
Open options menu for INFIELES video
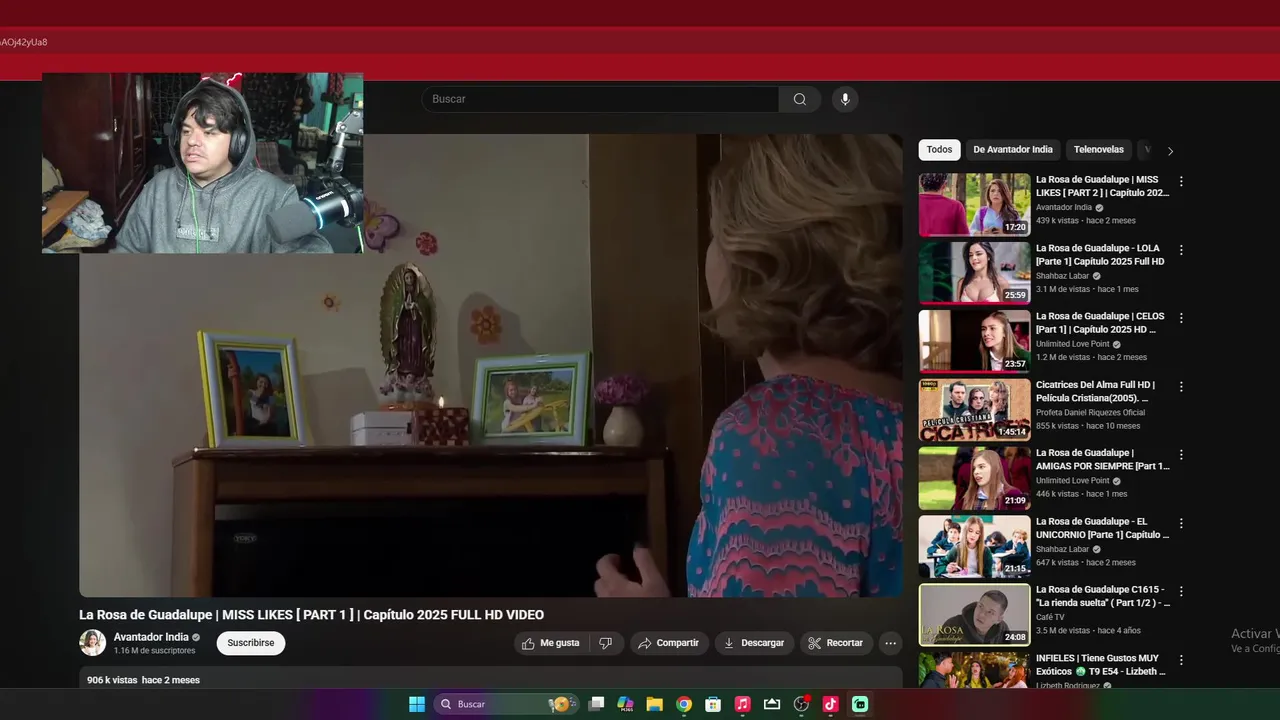[x=1181, y=660]
